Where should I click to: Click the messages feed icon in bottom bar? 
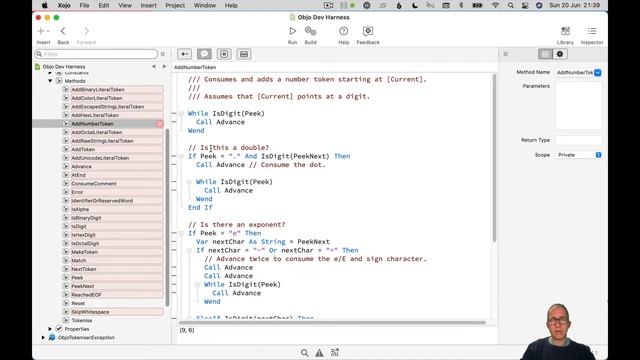pyautogui.click(x=335, y=353)
